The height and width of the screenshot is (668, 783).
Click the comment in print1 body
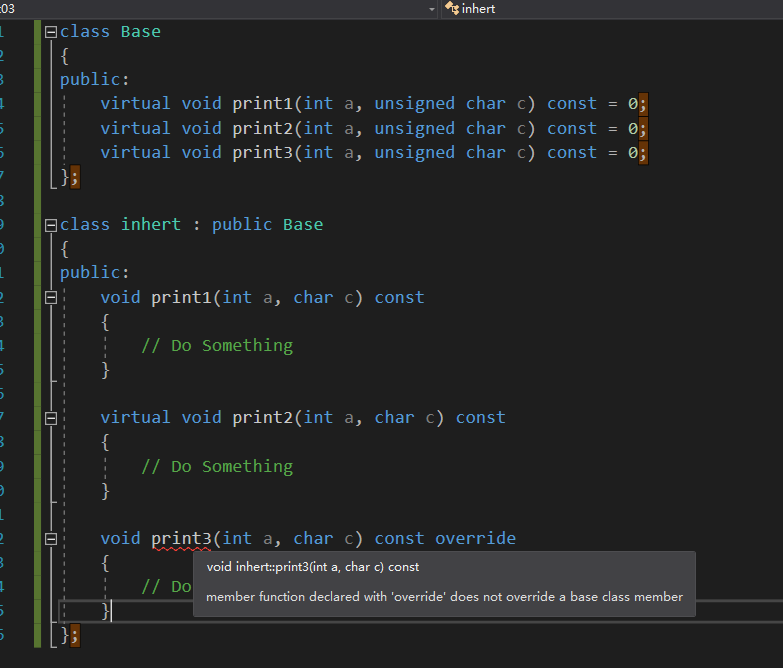pyautogui.click(x=217, y=345)
